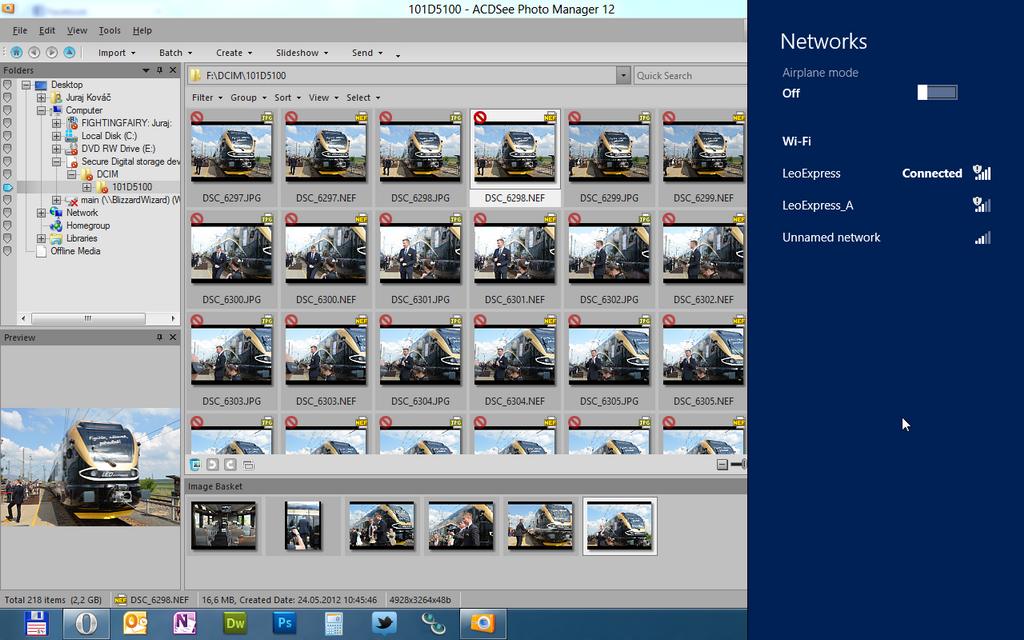Viewport: 1024px width, 640px height.
Task: Pin the Preview panel with the pushpin icon
Action: [159, 337]
